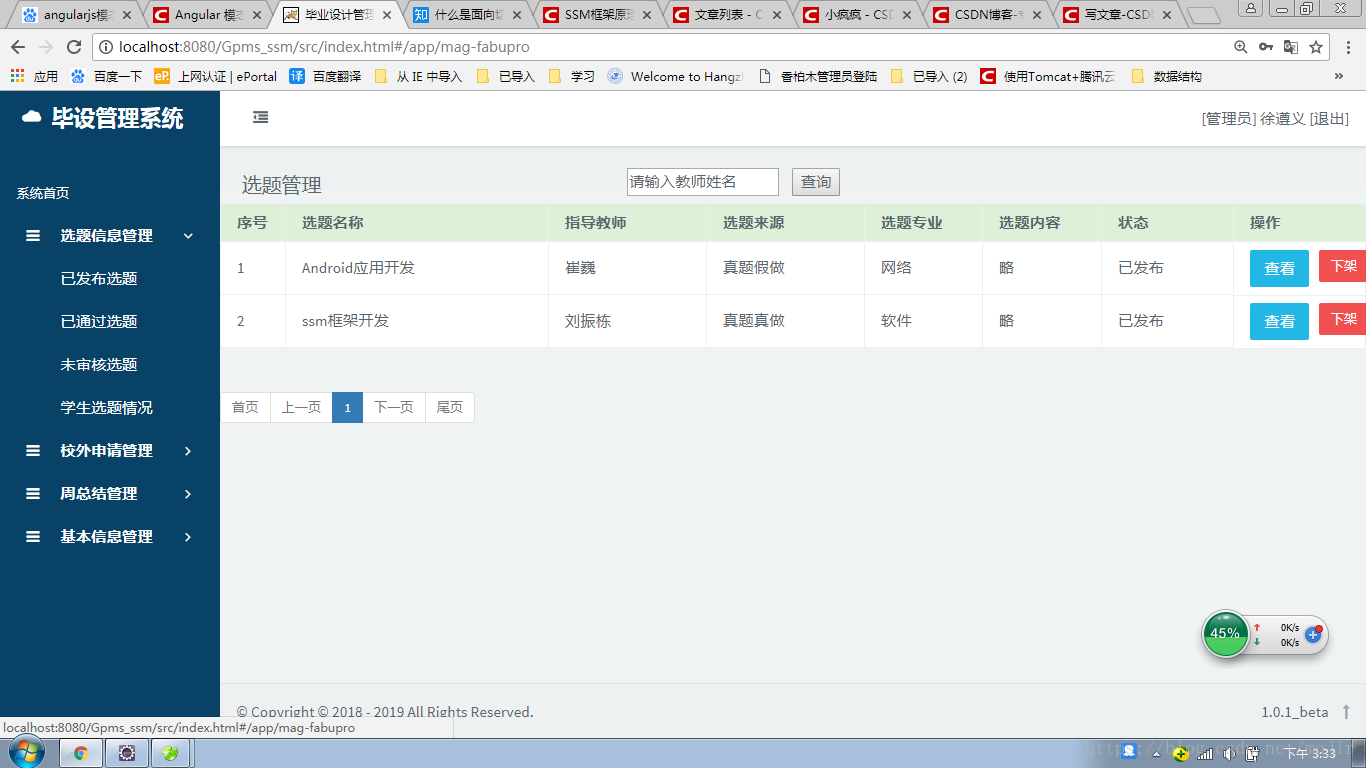This screenshot has width=1366, height=768.
Task: Go to 上一页 in pagination
Action: tap(301, 407)
